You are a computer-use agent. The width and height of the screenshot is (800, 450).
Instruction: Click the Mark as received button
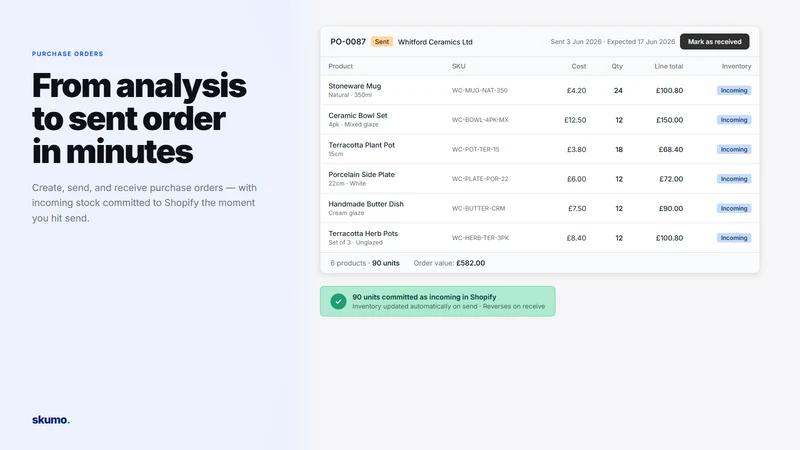pos(714,42)
